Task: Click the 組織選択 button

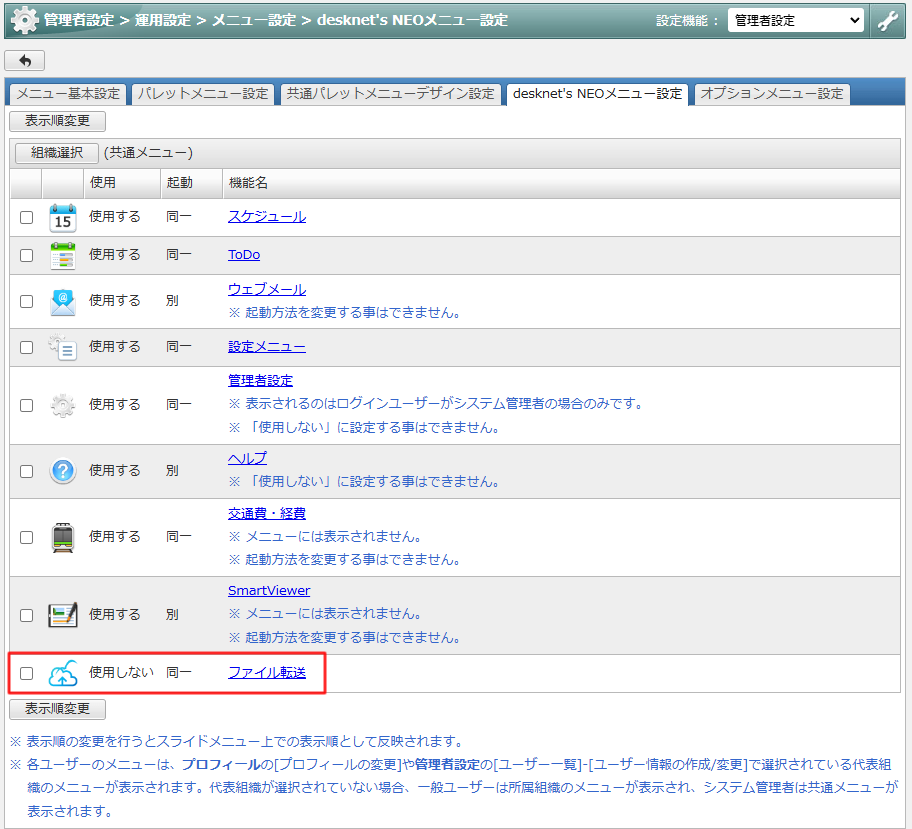Action: click(56, 153)
